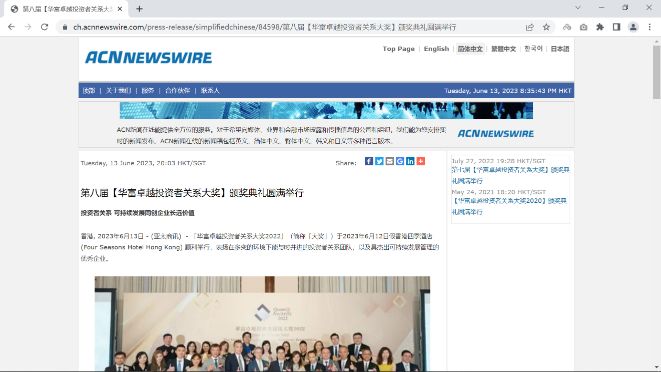Share article on Facebook

coord(369,161)
